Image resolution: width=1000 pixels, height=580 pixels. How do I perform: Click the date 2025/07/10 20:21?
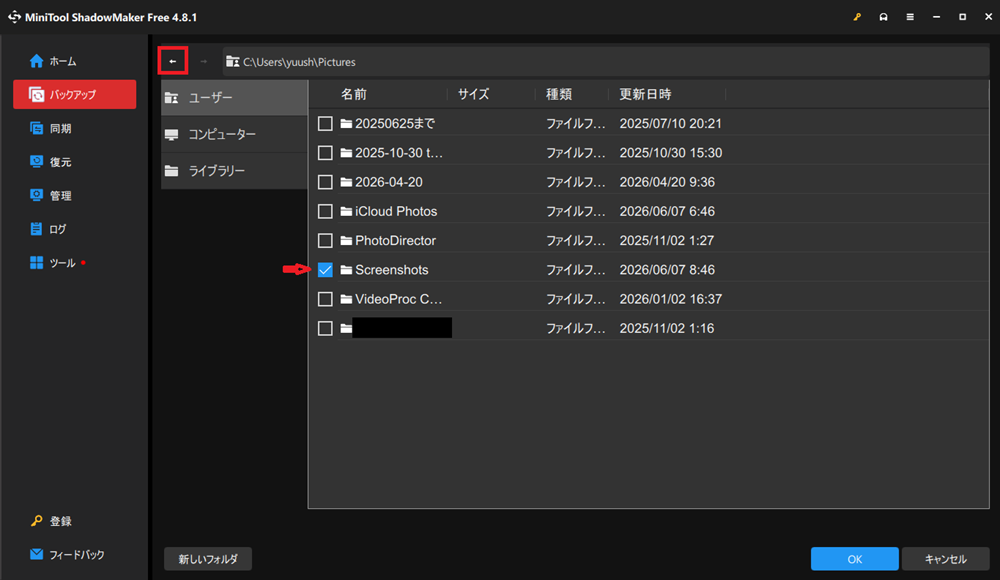pyautogui.click(x=670, y=123)
